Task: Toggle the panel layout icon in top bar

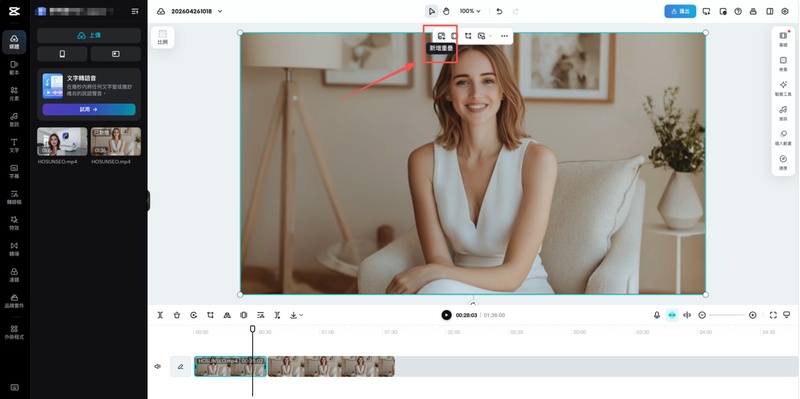Action: click(769, 11)
